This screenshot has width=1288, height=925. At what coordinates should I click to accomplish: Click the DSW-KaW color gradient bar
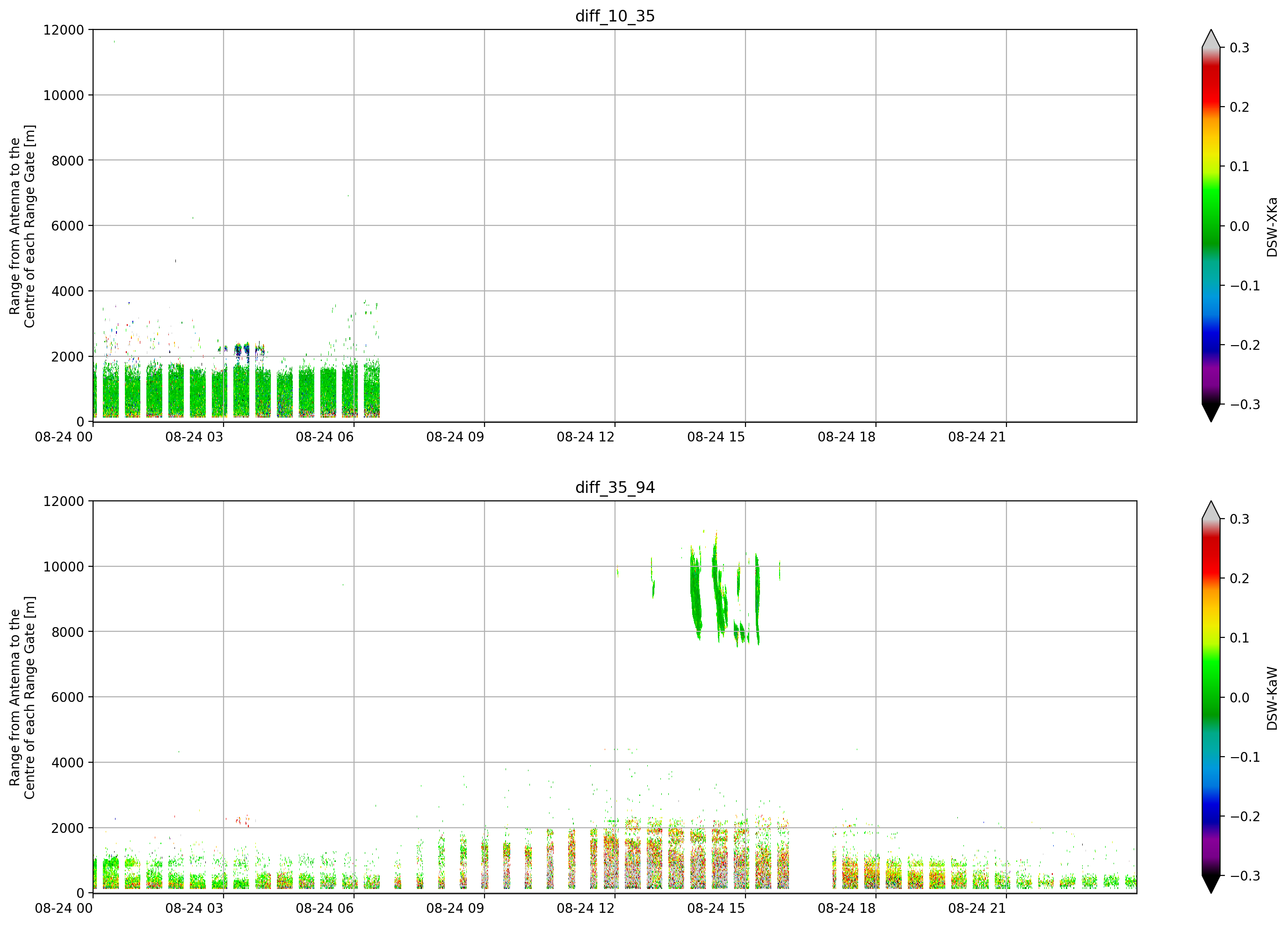(x=1211, y=697)
